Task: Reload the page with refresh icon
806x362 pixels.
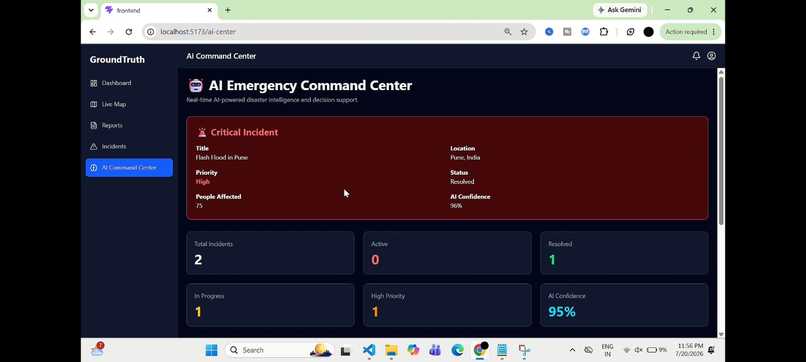Action: pyautogui.click(x=129, y=32)
